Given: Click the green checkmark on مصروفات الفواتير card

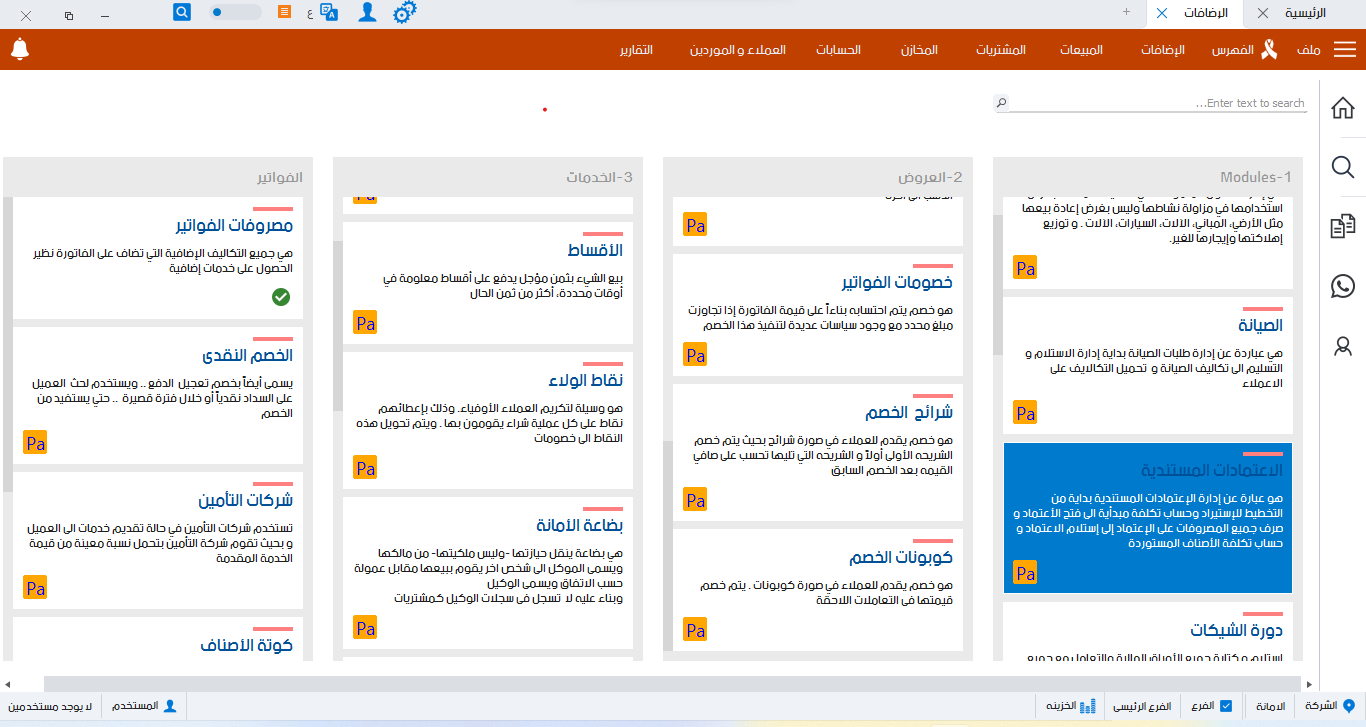Looking at the screenshot, I should click(281, 297).
